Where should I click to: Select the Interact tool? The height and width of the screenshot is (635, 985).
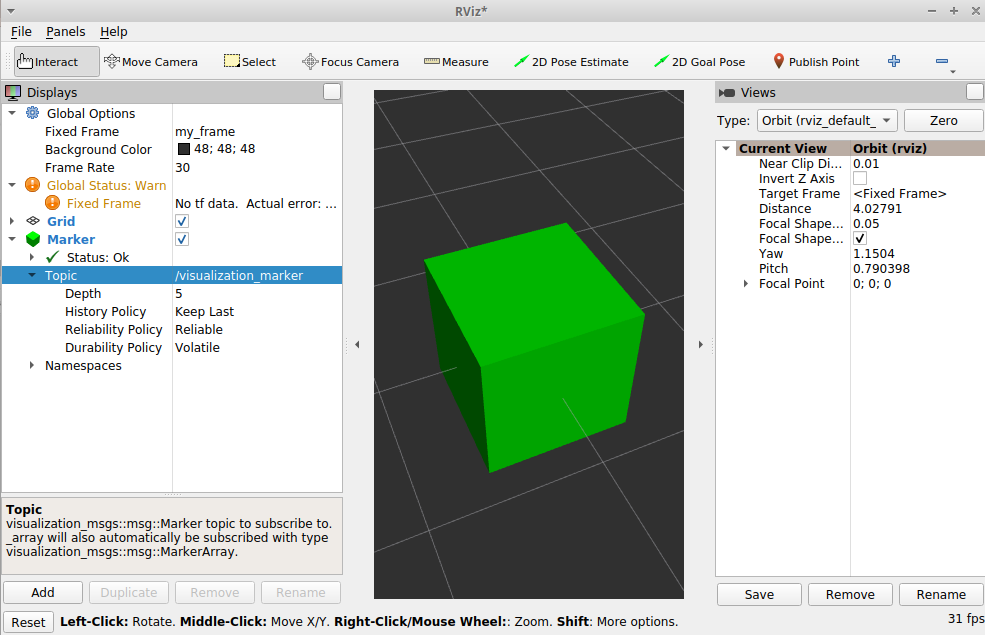[x=57, y=62]
